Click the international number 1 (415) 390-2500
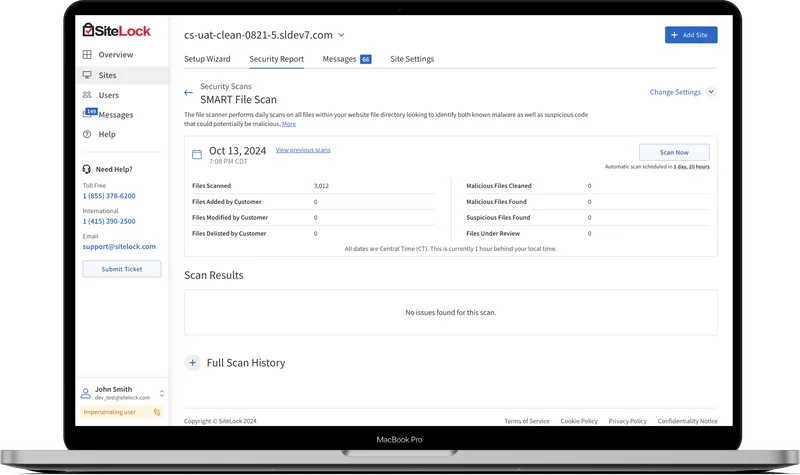The height and width of the screenshot is (475, 800). pyautogui.click(x=109, y=221)
